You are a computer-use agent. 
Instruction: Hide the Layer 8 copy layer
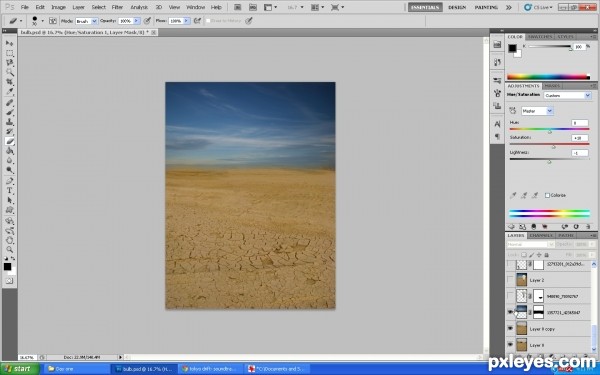[x=510, y=328]
